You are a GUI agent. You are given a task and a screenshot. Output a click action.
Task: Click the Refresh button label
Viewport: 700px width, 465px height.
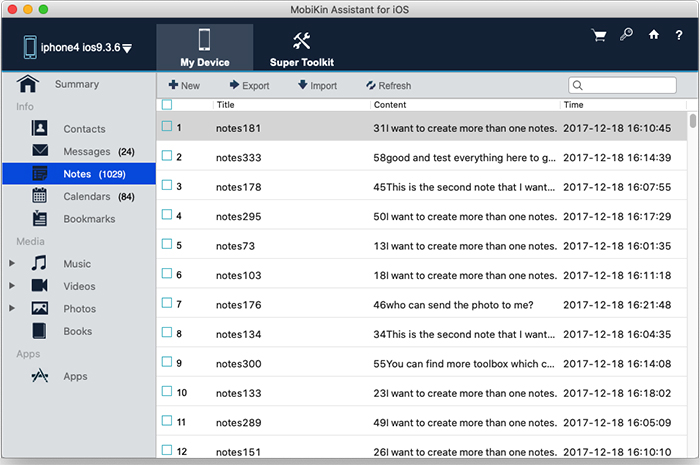395,86
